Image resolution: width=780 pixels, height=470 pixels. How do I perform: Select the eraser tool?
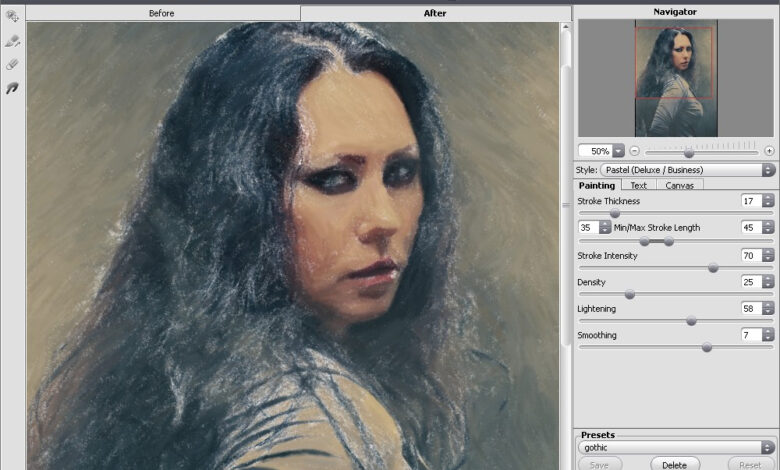12,64
